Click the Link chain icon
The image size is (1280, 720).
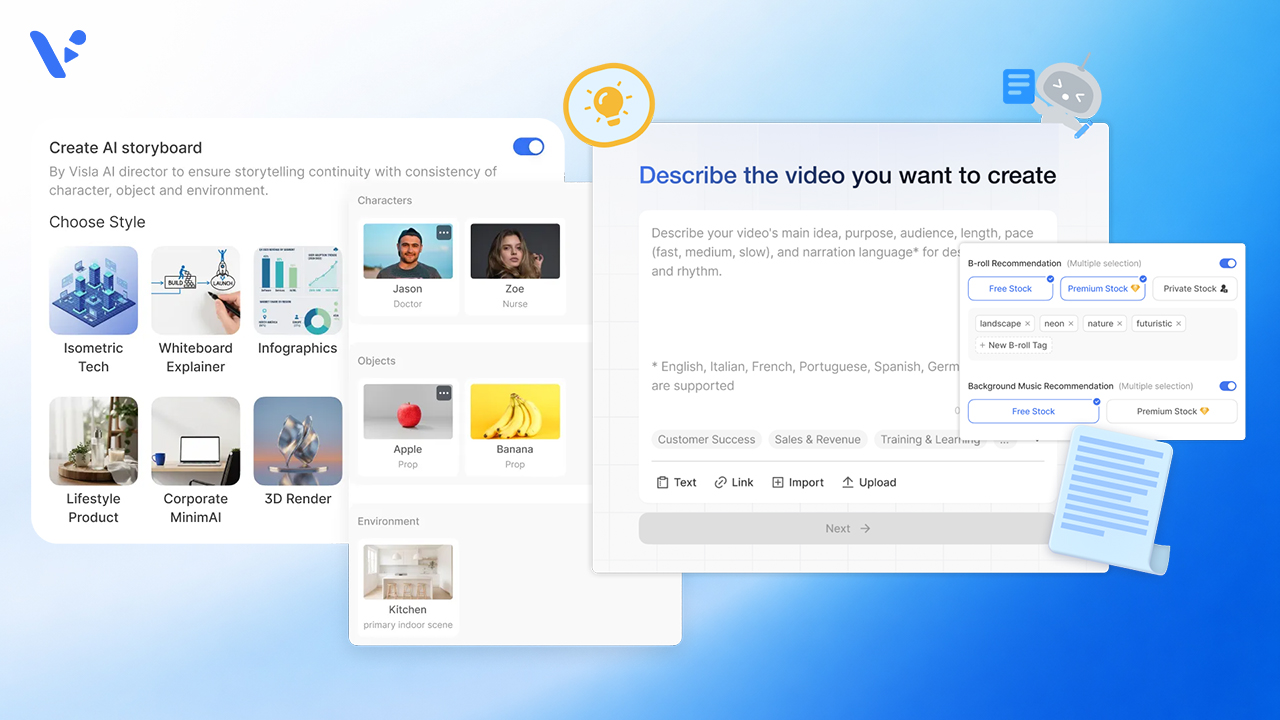[x=721, y=483]
